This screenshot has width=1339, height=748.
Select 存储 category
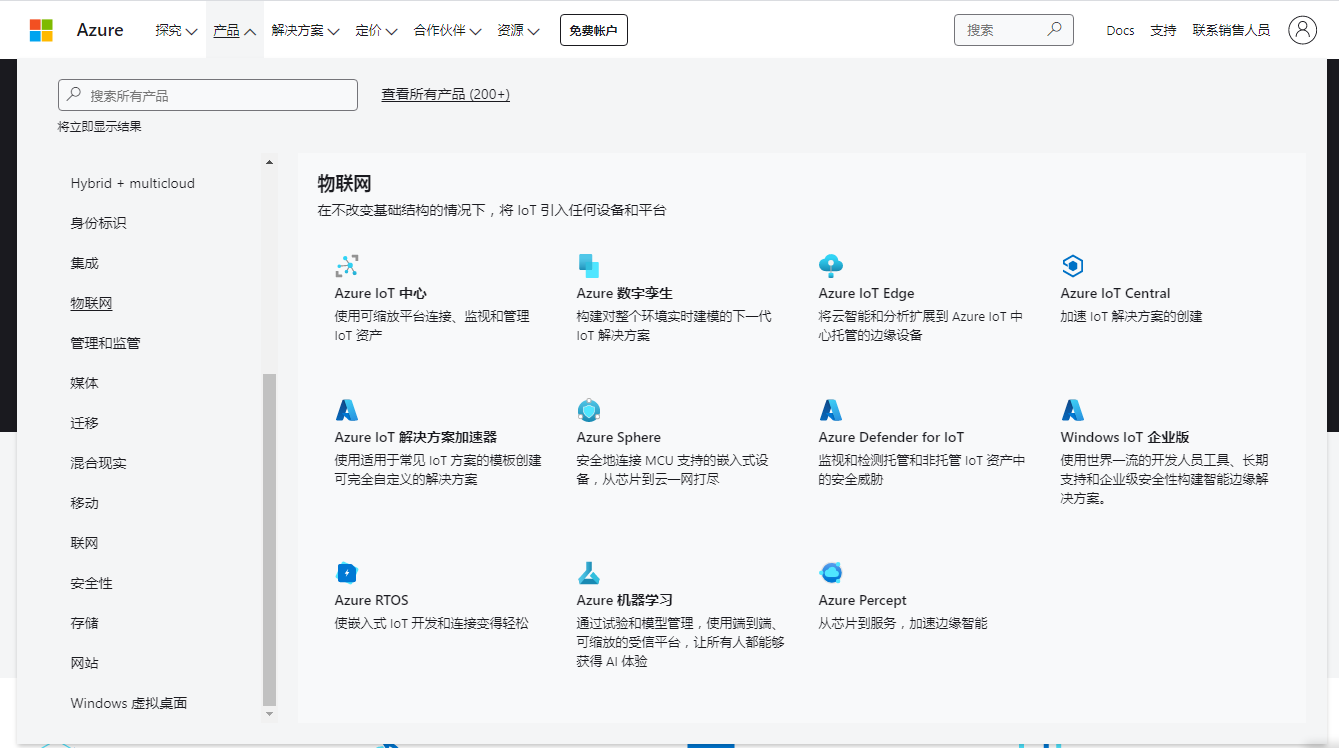click(x=84, y=623)
